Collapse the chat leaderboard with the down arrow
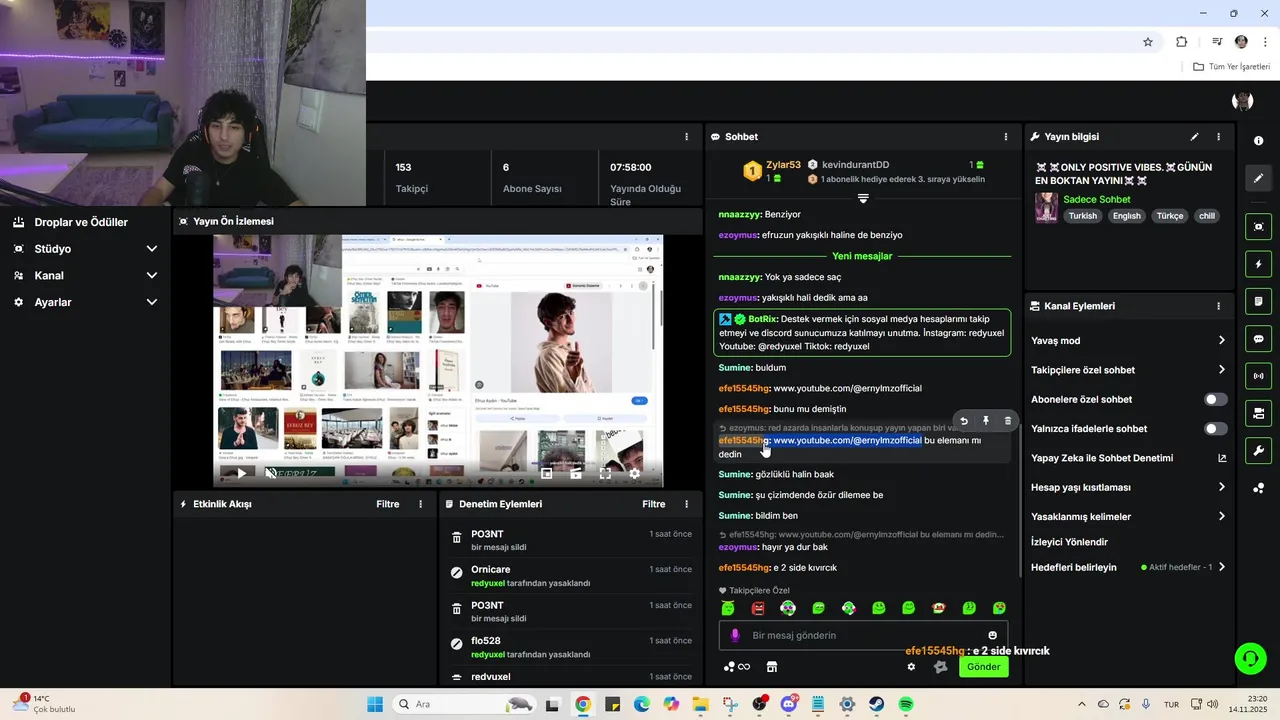The image size is (1280, 720). pyautogui.click(x=863, y=198)
